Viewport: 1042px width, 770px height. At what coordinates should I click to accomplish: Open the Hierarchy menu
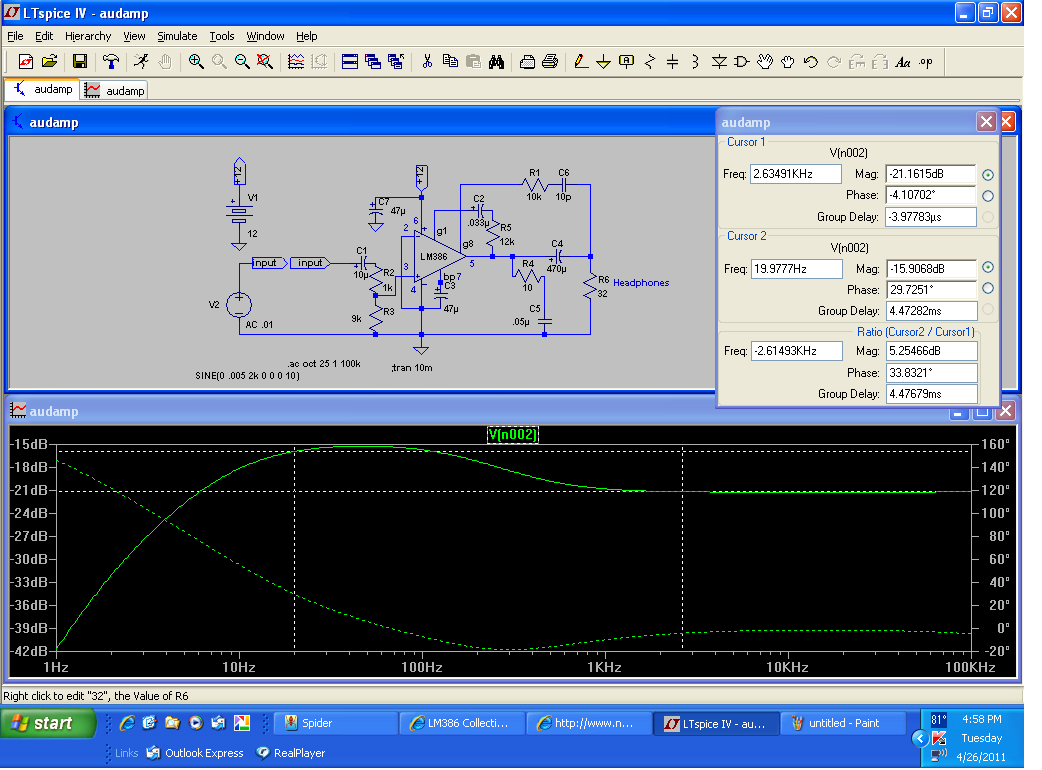coord(88,36)
